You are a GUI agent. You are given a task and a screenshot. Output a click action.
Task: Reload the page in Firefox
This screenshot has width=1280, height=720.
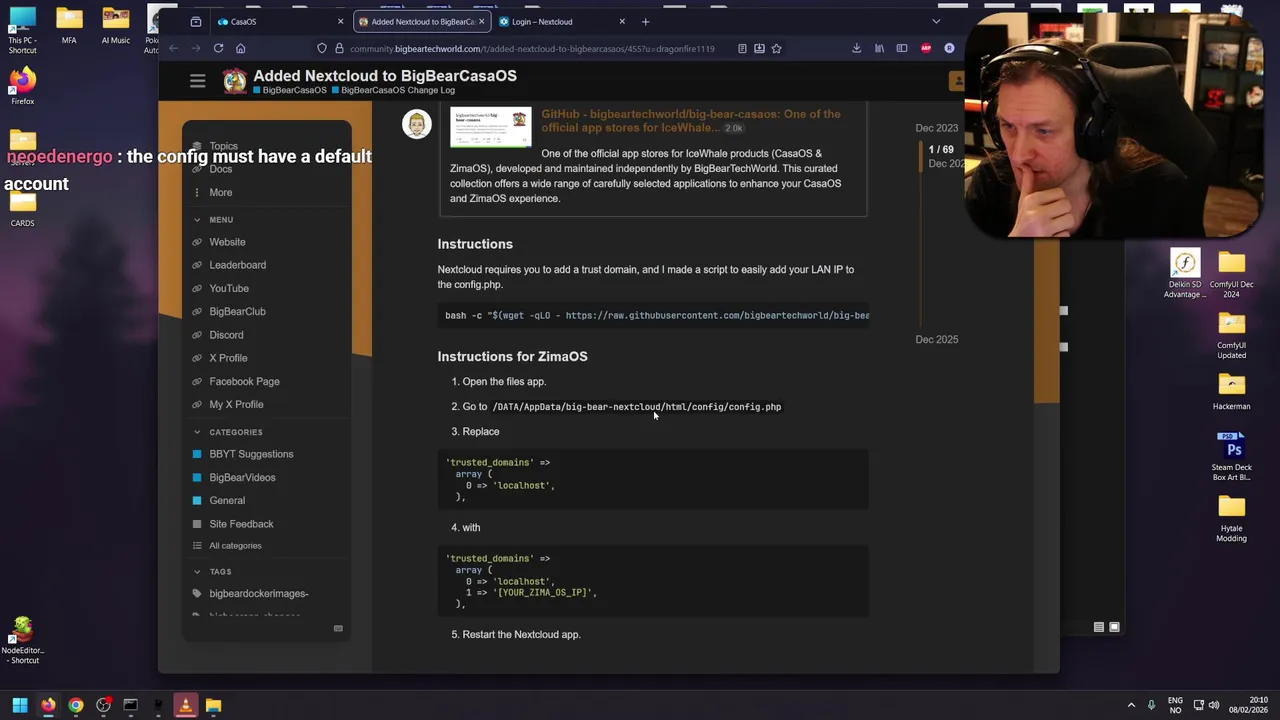[x=218, y=48]
